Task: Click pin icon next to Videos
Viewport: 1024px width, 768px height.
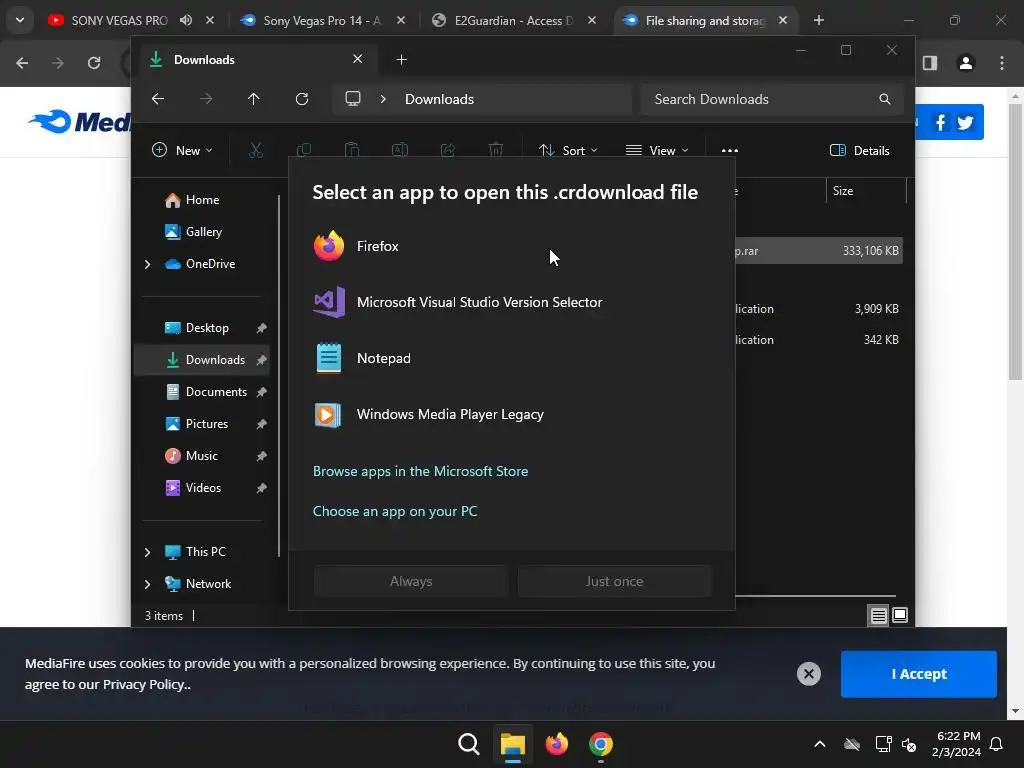Action: (x=261, y=488)
